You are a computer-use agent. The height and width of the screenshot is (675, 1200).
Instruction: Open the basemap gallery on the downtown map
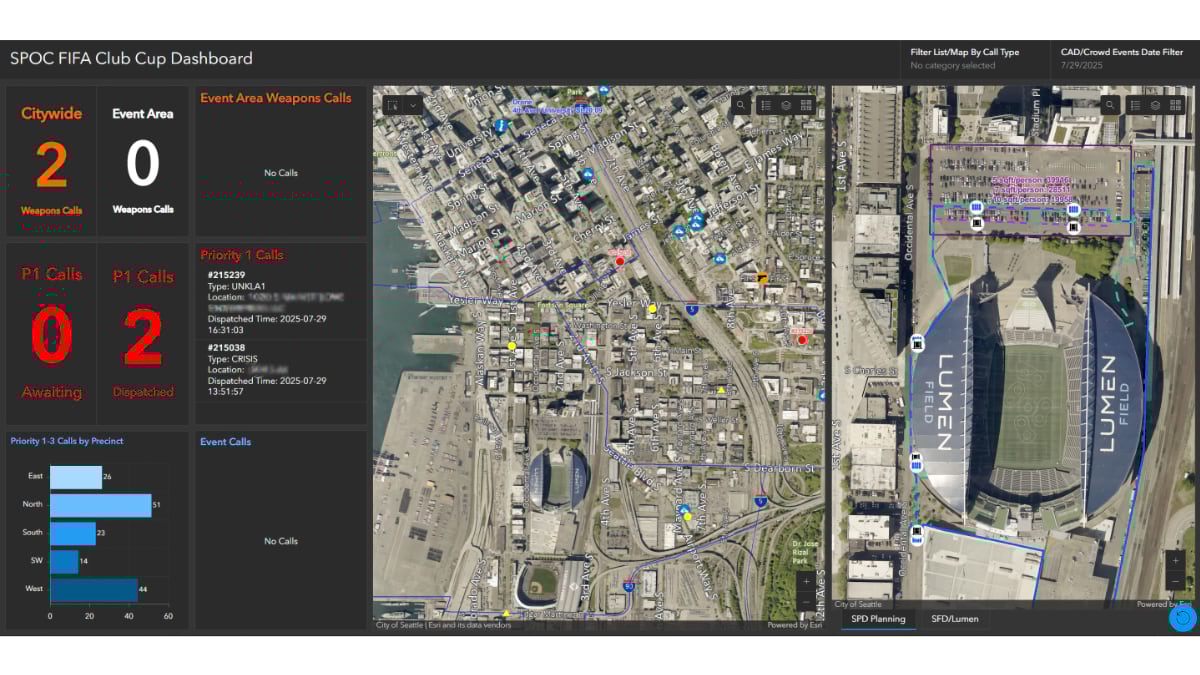(x=807, y=104)
